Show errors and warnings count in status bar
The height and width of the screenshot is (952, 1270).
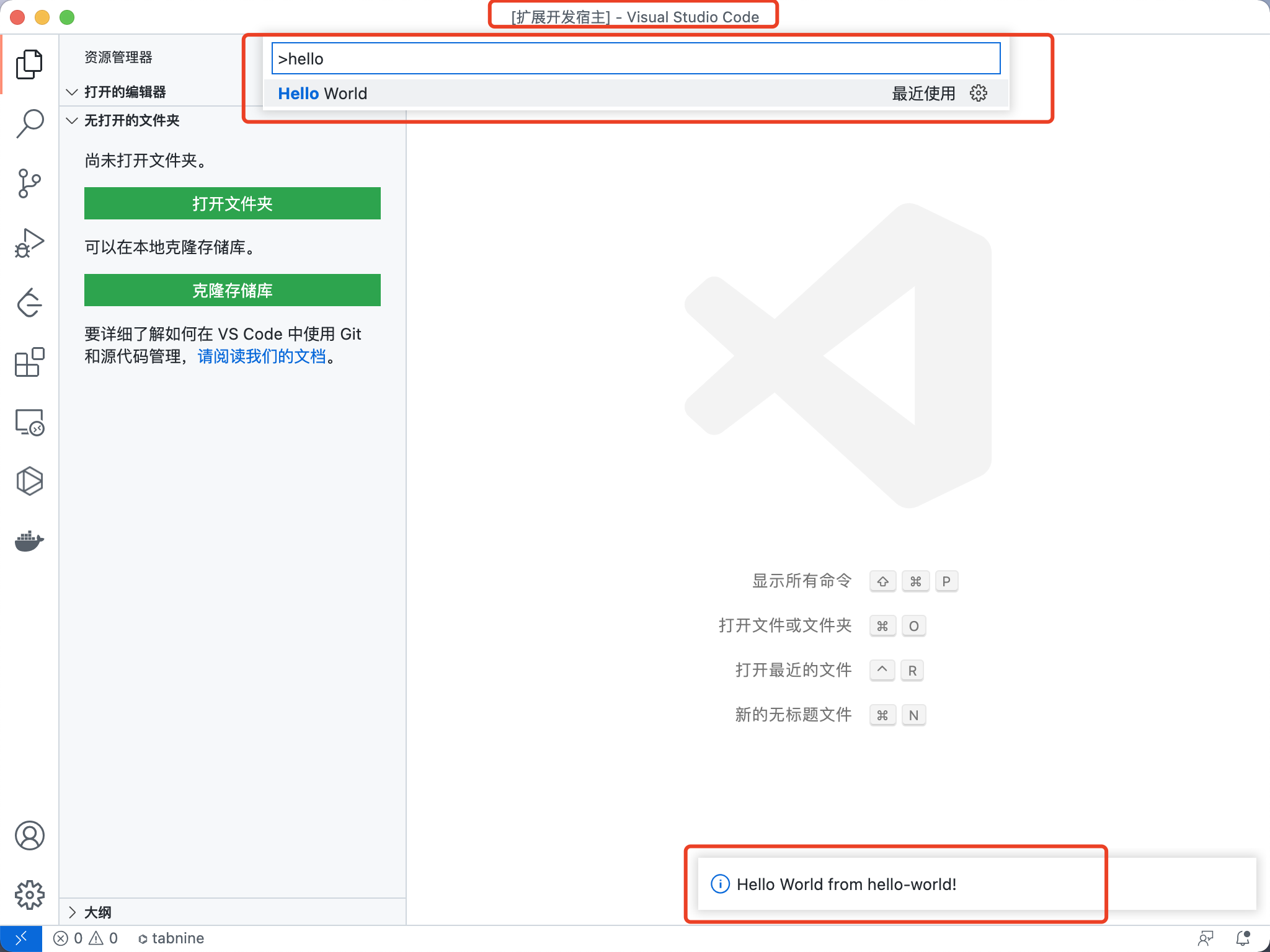pos(86,938)
